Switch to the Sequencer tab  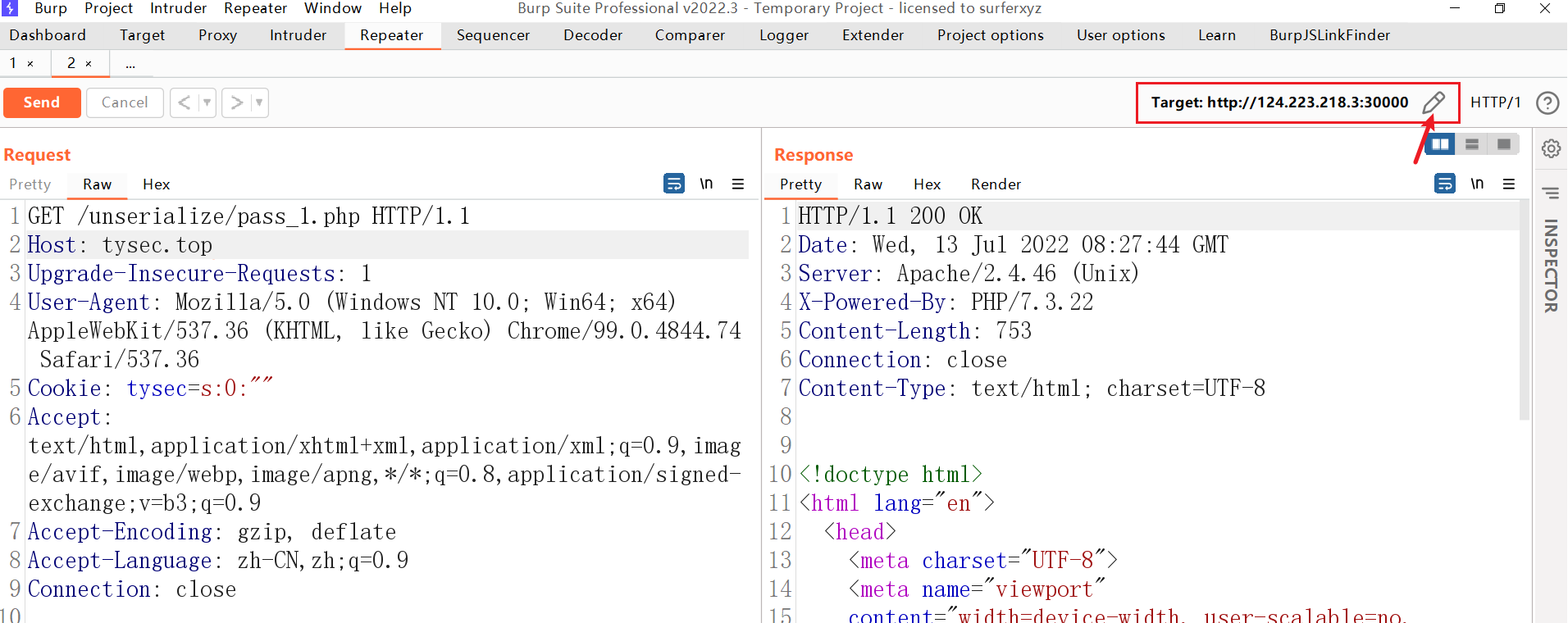coord(493,35)
